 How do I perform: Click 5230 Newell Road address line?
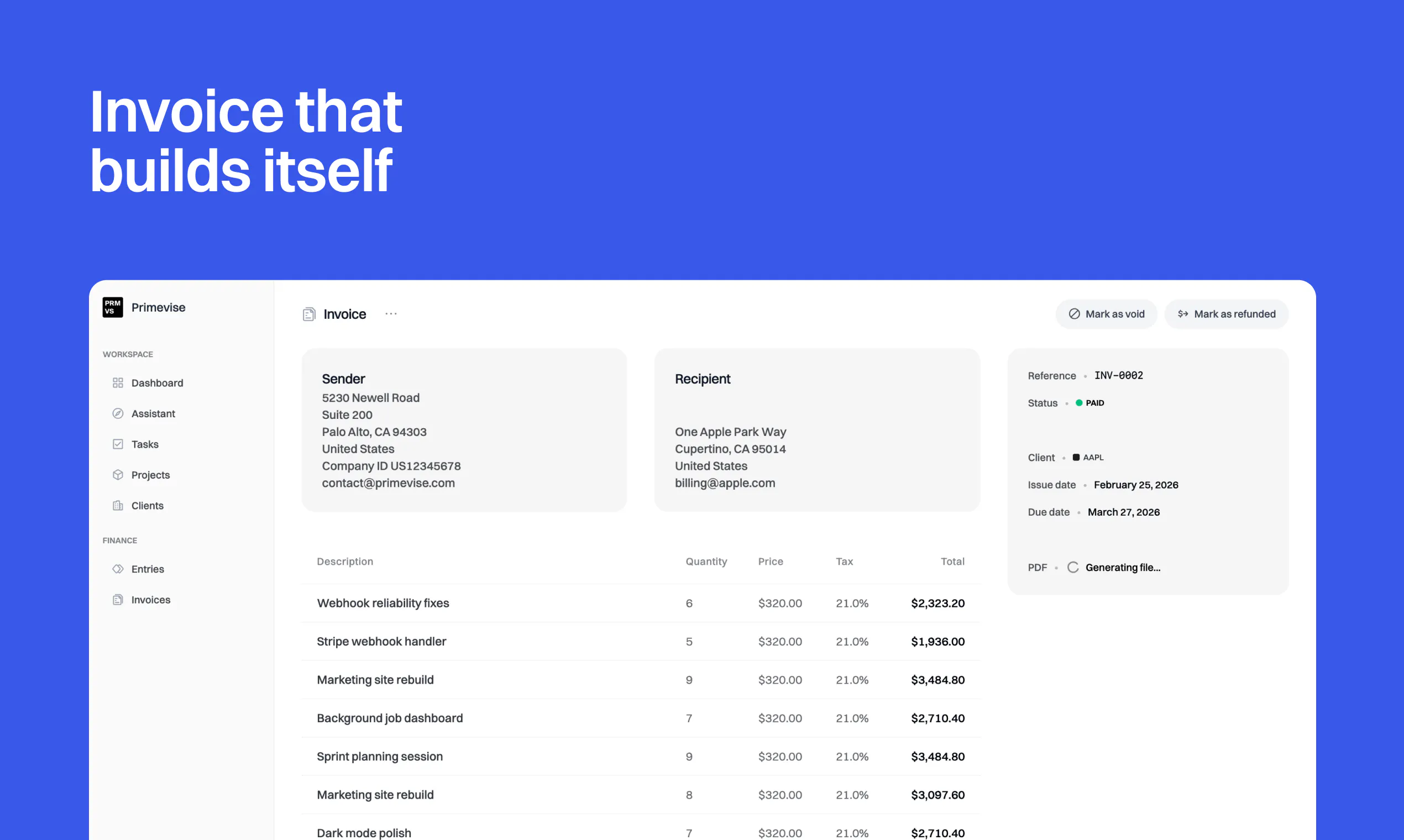point(371,398)
